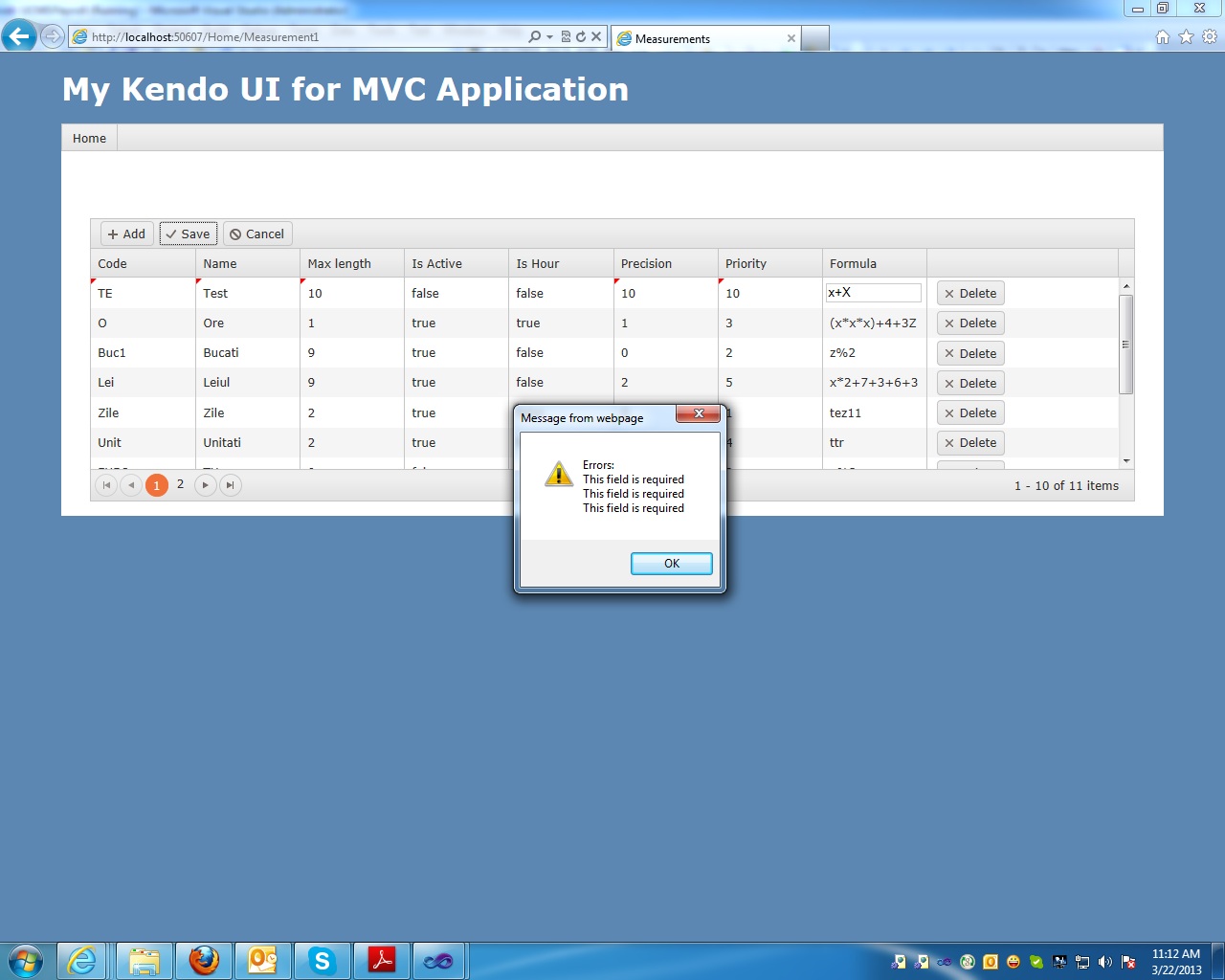The width and height of the screenshot is (1225, 980).
Task: Click the volume speaker tray icon
Action: 1105,962
